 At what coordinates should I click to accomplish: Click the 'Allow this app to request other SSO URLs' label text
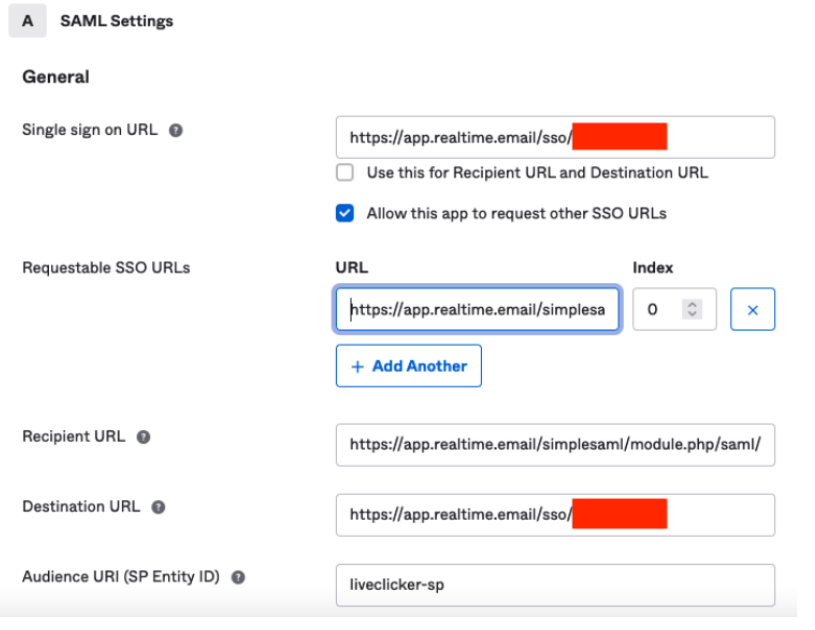tap(516, 213)
